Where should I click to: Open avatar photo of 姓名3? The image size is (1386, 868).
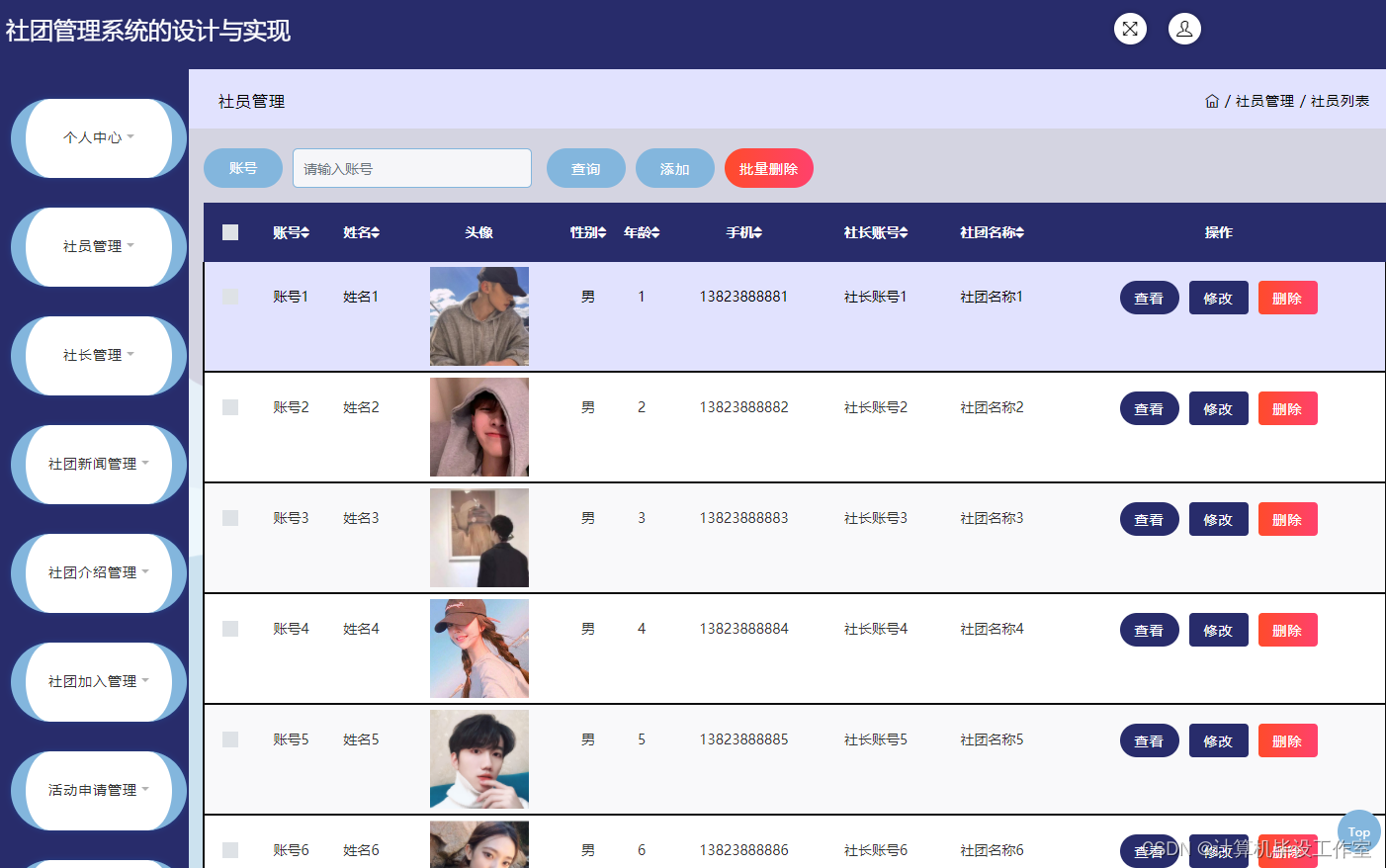pos(479,538)
